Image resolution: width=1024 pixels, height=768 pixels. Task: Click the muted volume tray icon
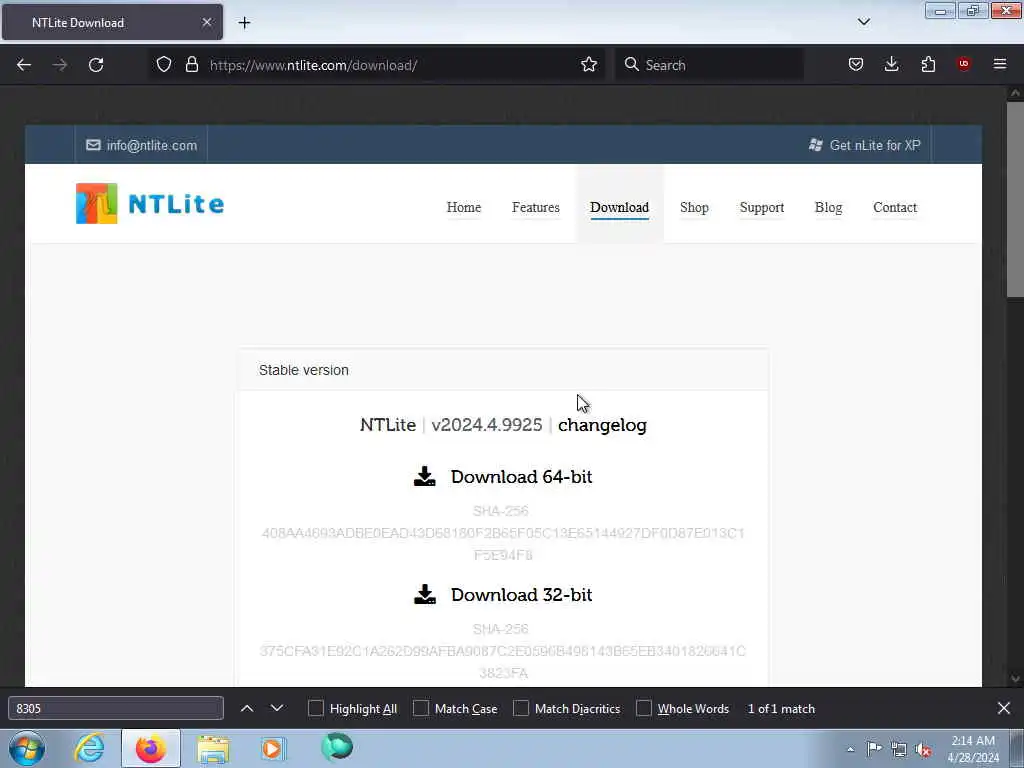pyautogui.click(x=923, y=749)
